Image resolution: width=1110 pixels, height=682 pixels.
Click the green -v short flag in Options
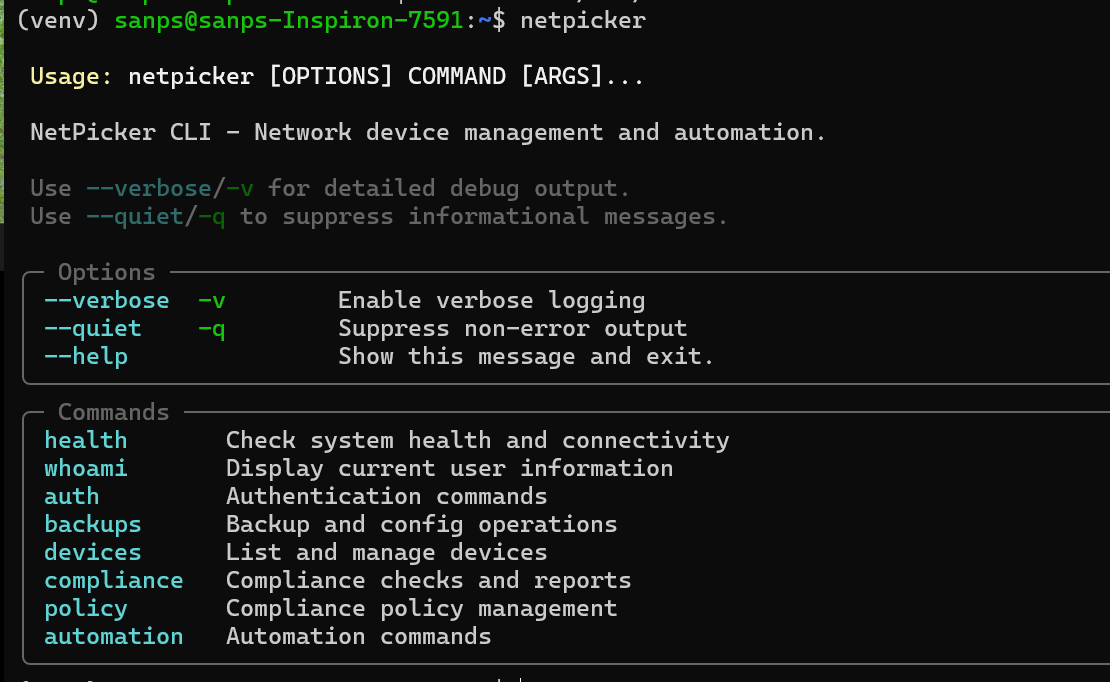tap(211, 300)
